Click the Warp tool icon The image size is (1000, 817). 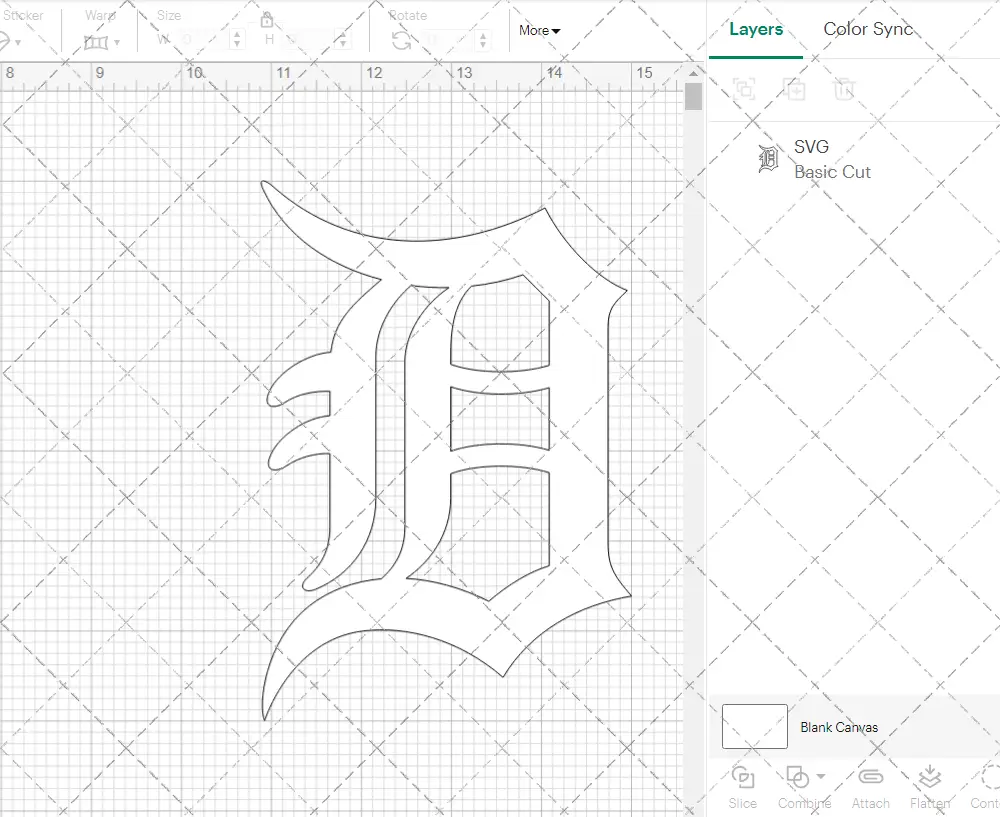coord(96,43)
